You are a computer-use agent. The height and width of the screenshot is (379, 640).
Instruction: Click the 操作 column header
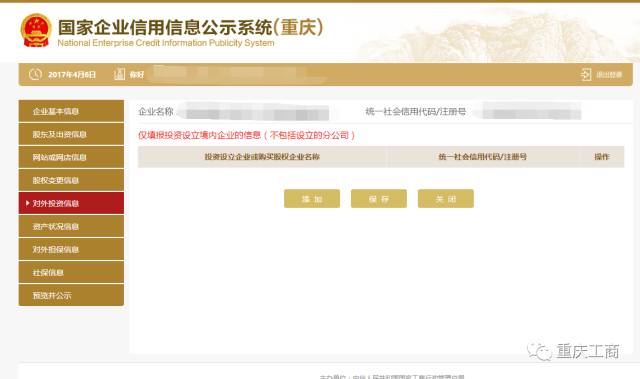coord(602,157)
